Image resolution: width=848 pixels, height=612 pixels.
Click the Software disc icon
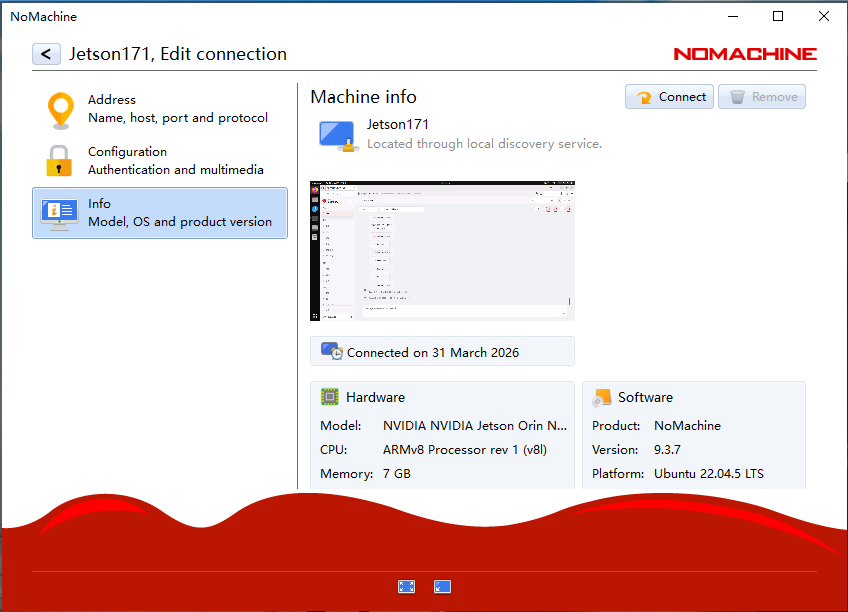click(601, 397)
